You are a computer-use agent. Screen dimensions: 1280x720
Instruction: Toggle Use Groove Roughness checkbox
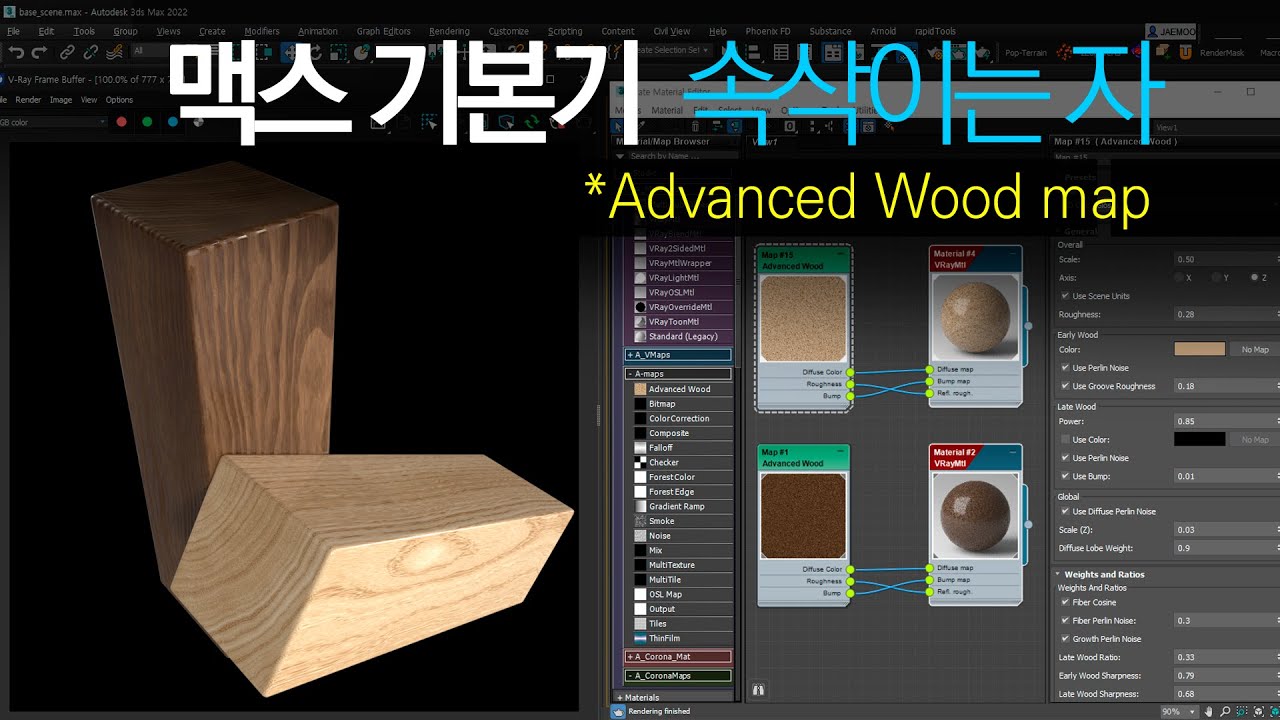1064,386
